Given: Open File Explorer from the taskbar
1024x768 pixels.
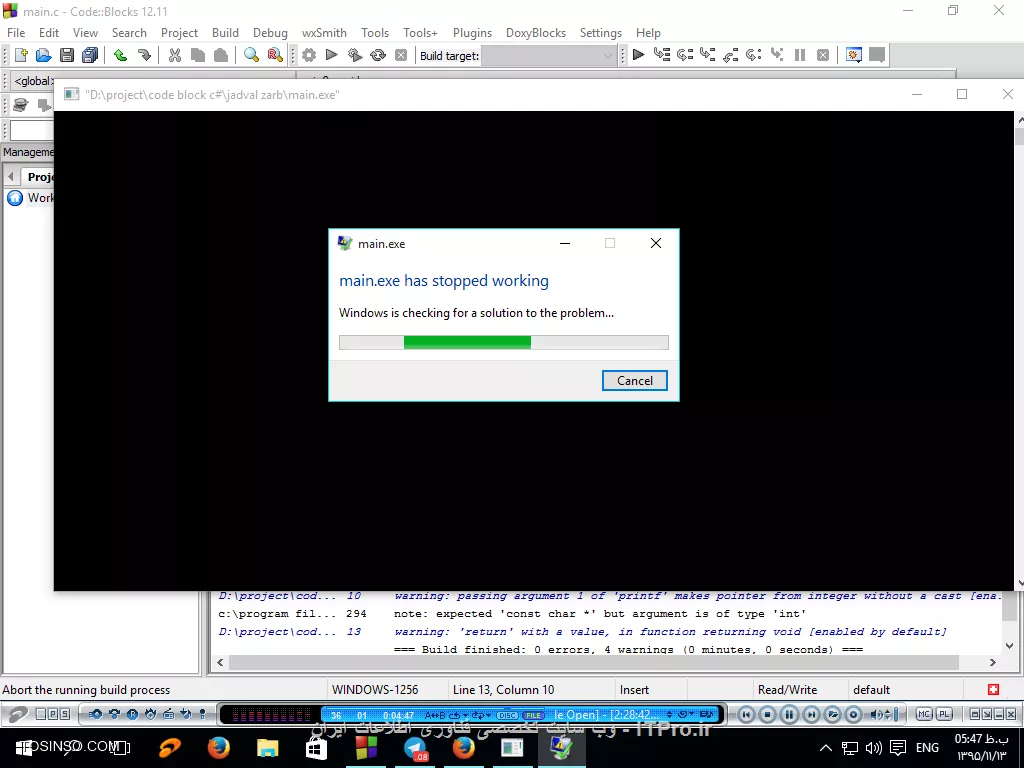Looking at the screenshot, I should click(x=268, y=748).
